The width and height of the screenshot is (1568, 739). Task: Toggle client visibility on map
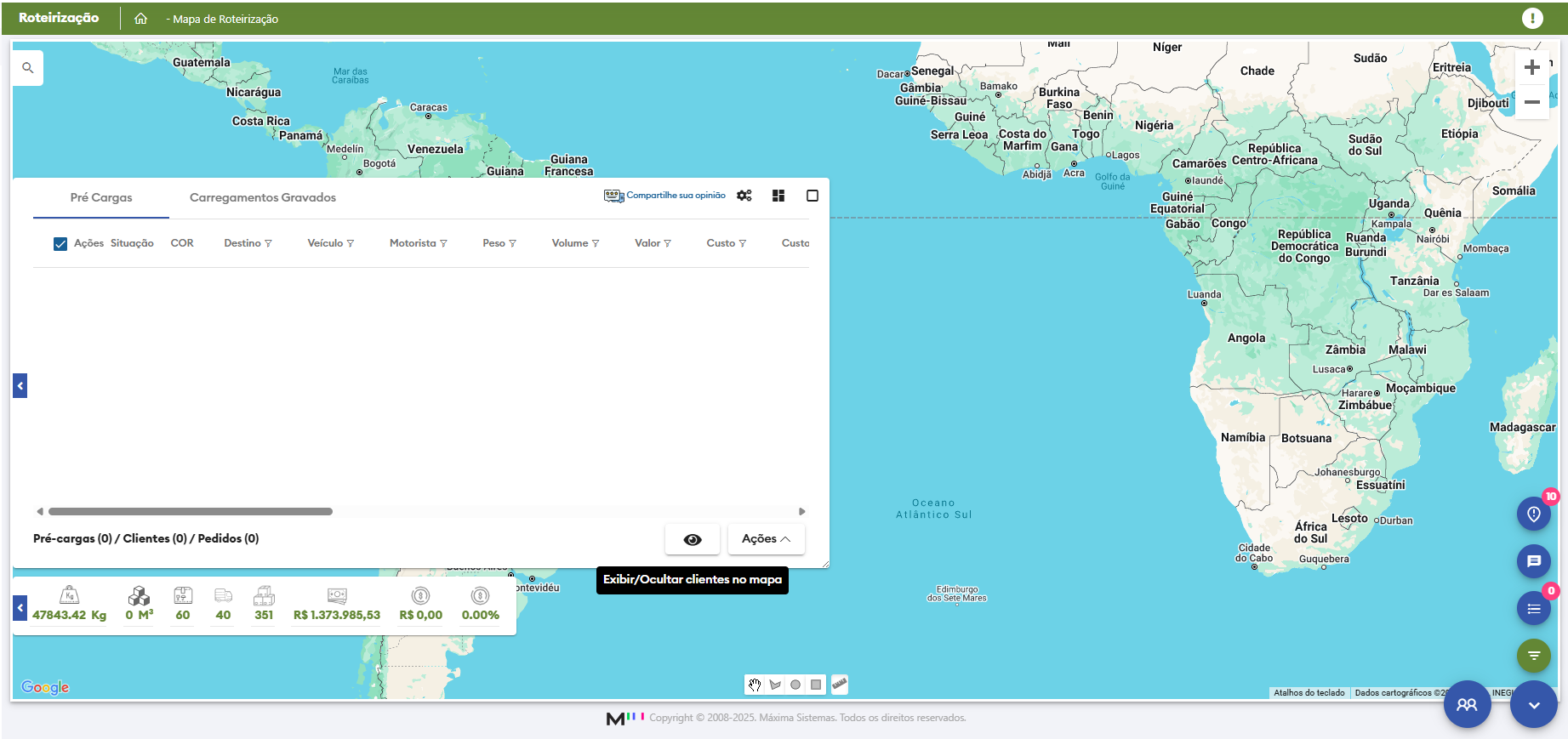tap(693, 539)
